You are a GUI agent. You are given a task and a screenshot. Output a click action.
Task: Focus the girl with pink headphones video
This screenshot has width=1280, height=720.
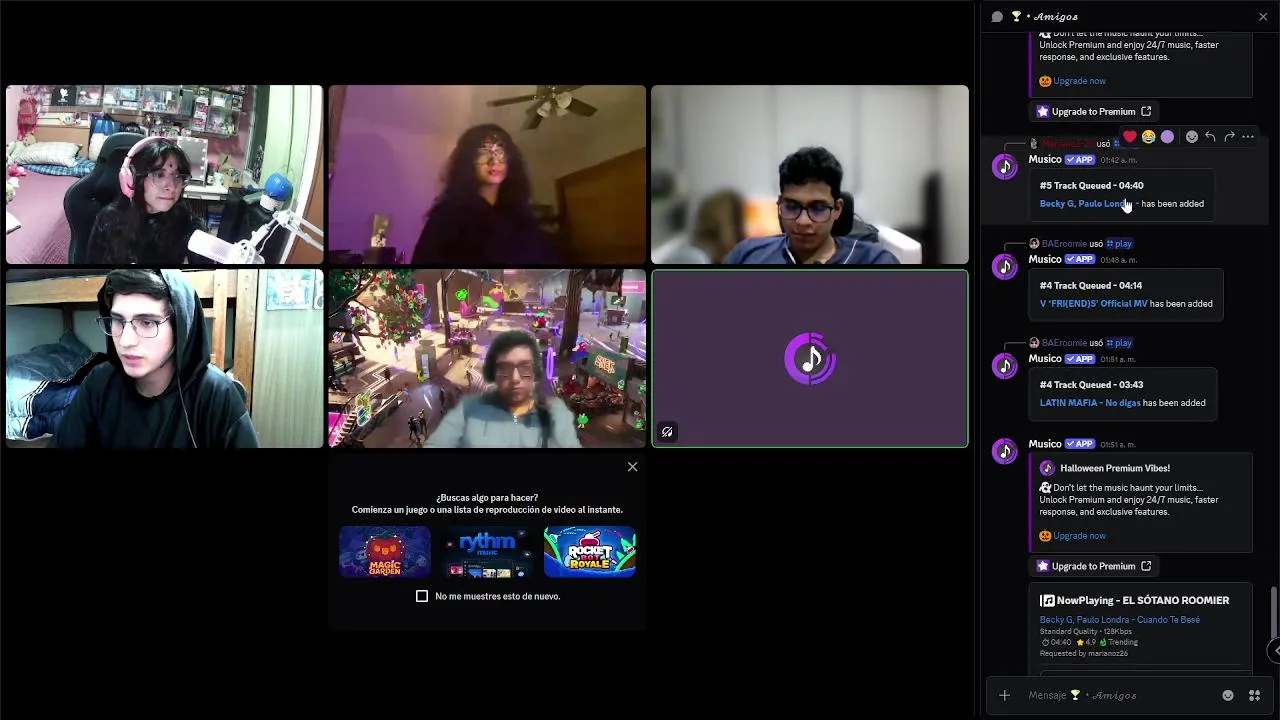165,175
